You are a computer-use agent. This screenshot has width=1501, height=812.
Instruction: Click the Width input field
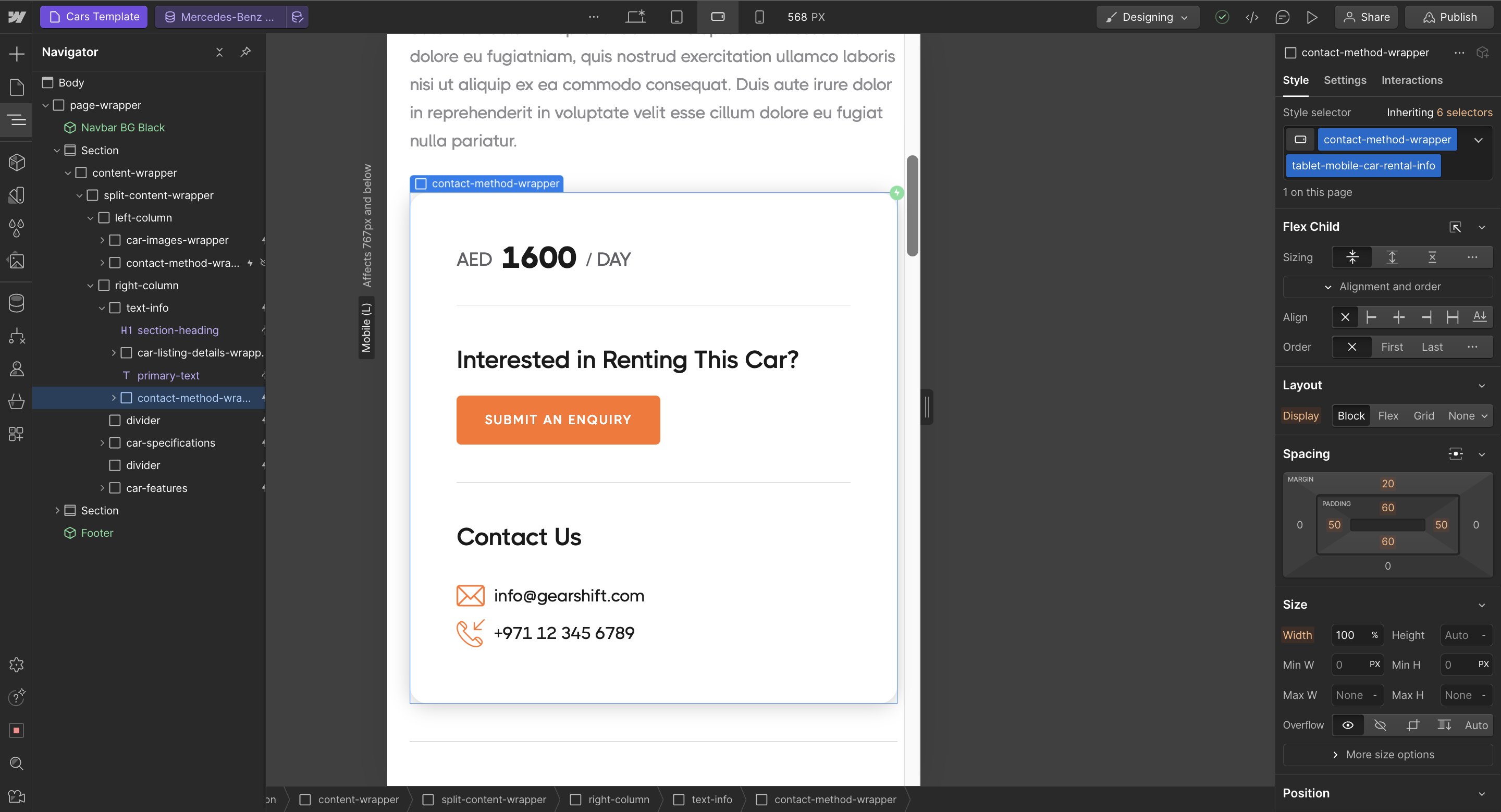coord(1349,635)
